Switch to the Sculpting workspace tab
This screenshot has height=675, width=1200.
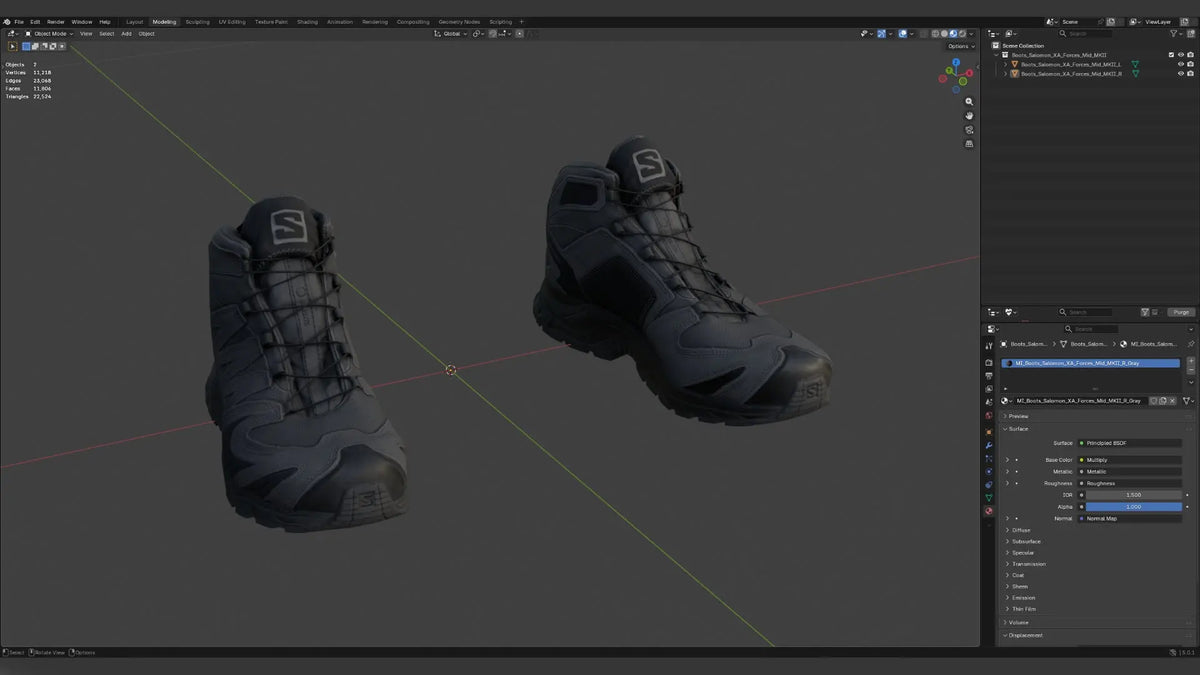click(x=198, y=21)
